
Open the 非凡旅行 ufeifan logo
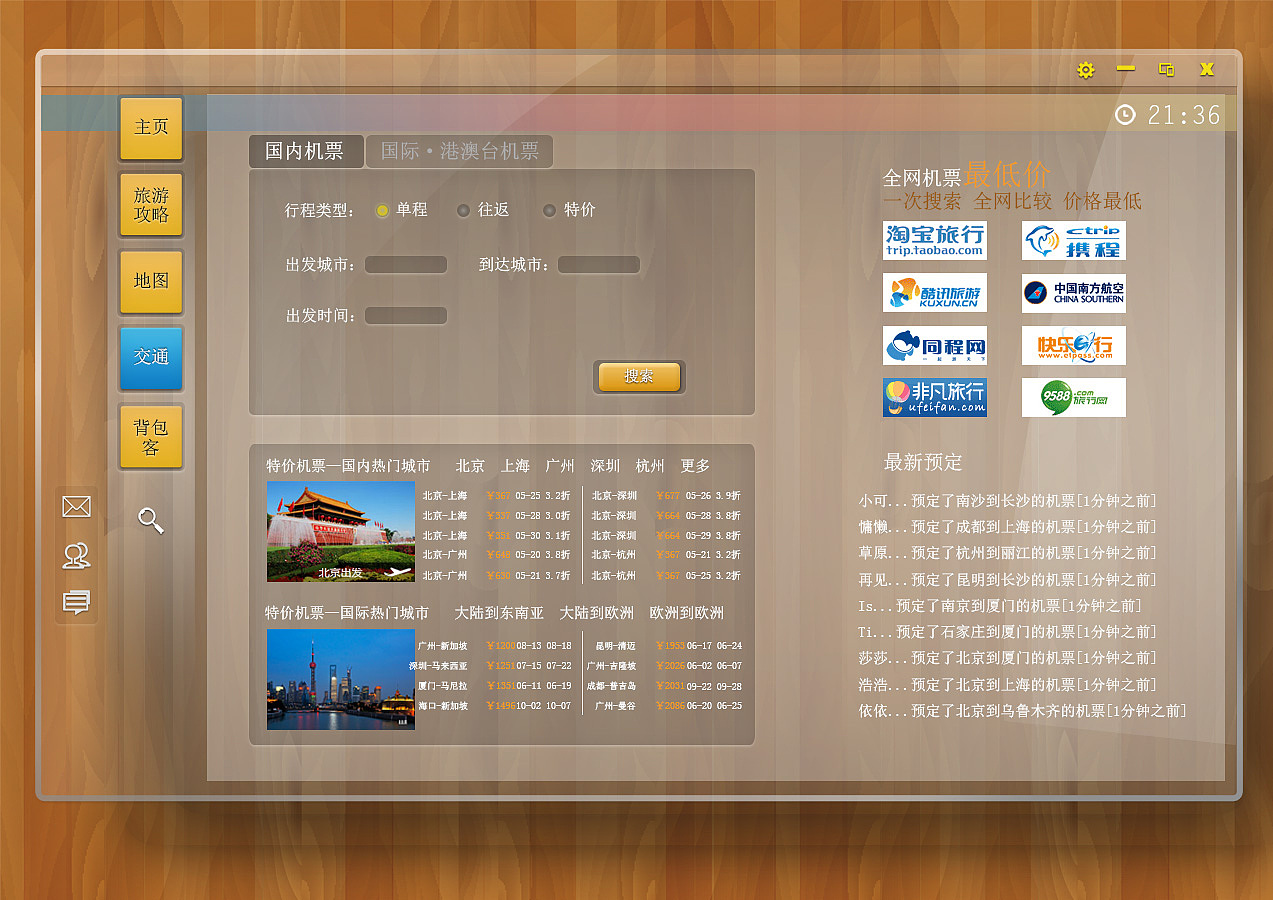935,397
